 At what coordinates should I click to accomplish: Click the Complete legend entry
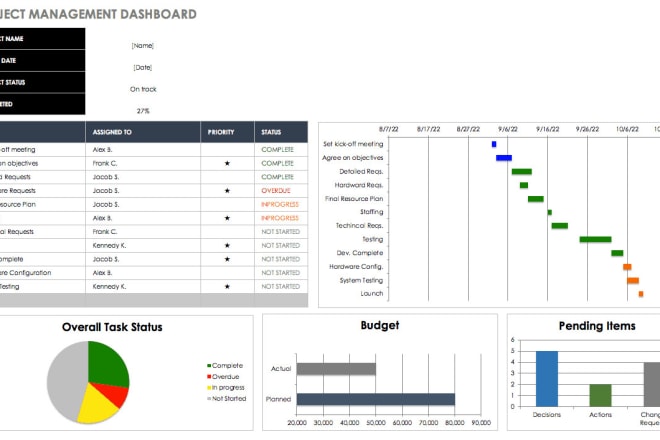[225, 365]
